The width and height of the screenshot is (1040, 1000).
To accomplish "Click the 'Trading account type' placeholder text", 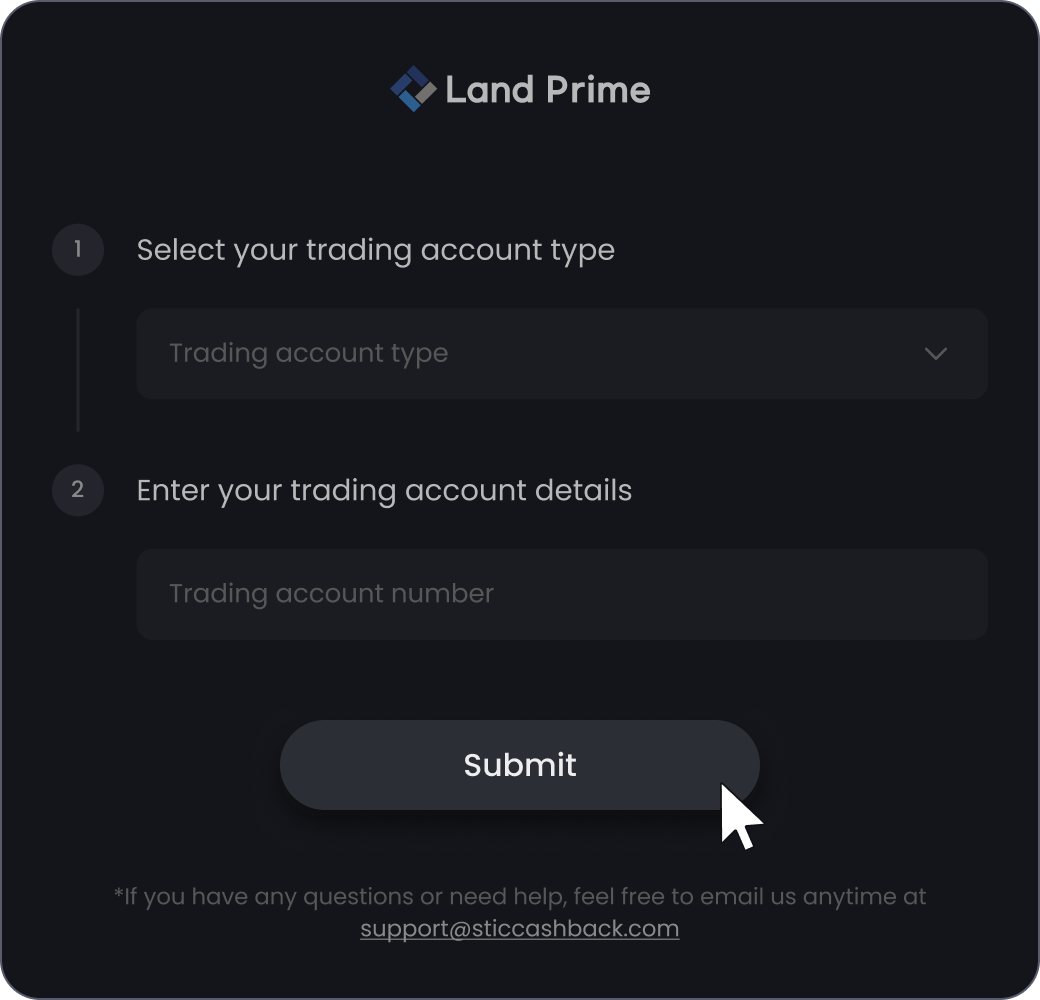I will [308, 353].
